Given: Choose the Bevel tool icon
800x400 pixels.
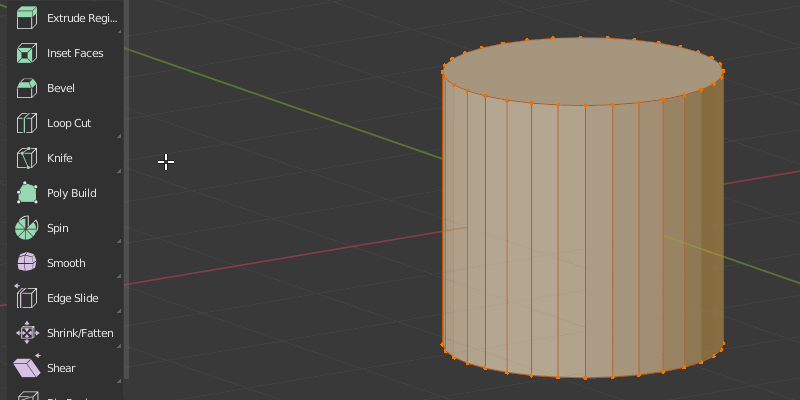Looking at the screenshot, I should 27,88.
